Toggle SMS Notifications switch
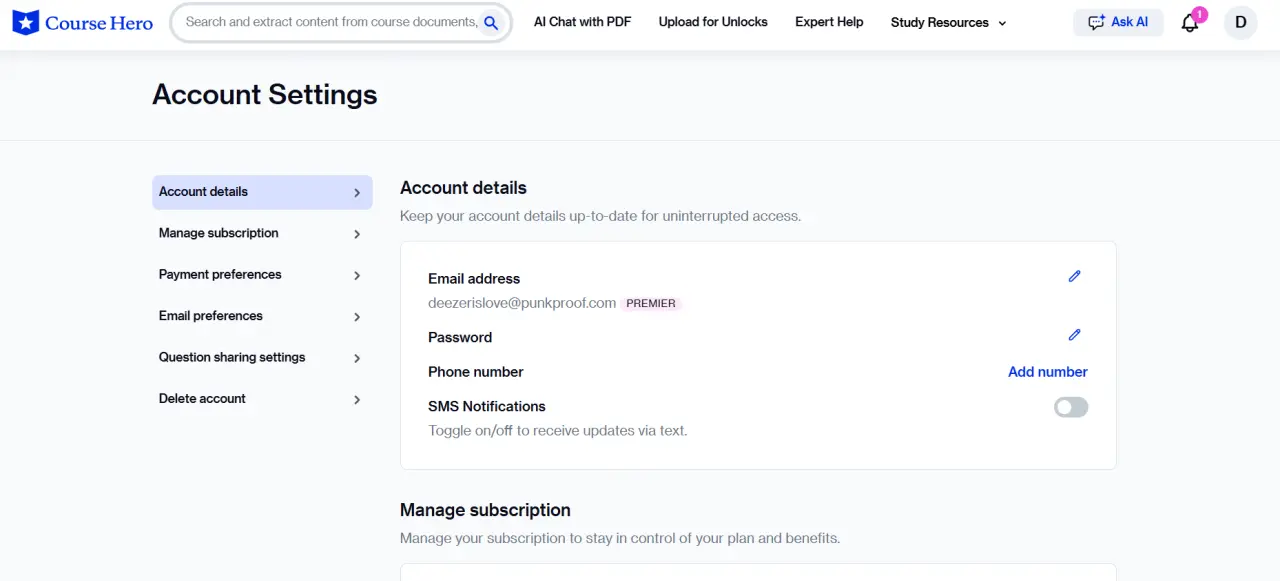 (1071, 407)
